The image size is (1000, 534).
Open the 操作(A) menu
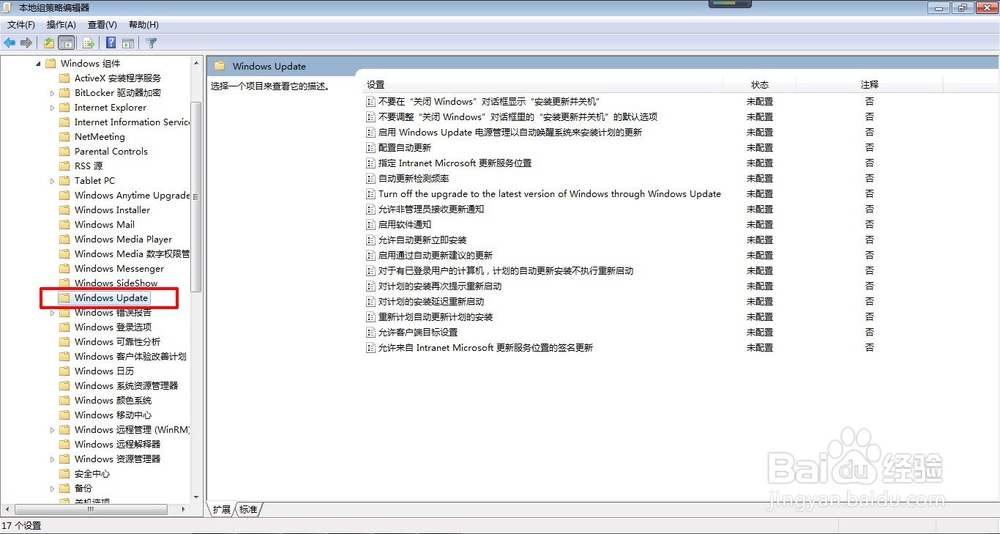point(61,25)
